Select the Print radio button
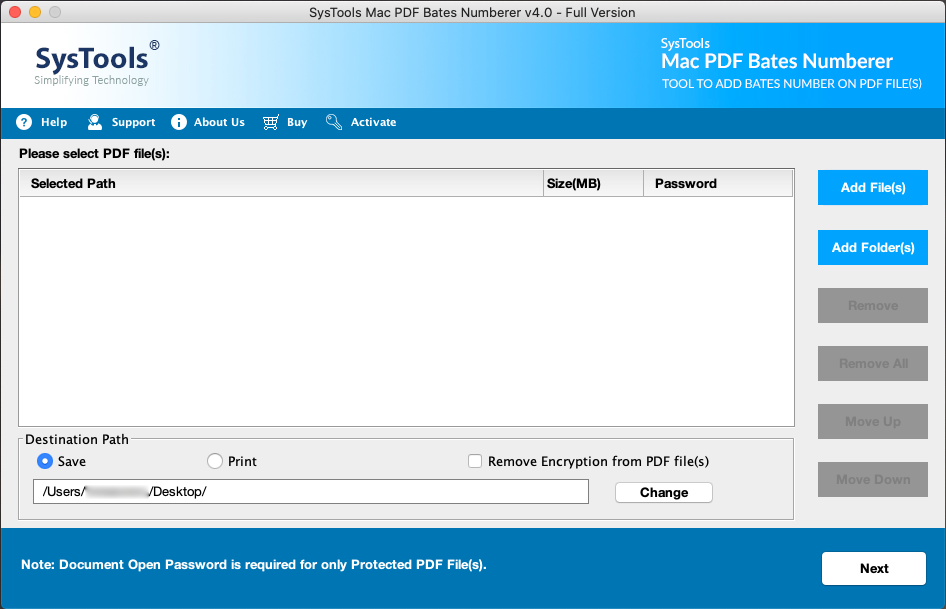 [x=215, y=461]
